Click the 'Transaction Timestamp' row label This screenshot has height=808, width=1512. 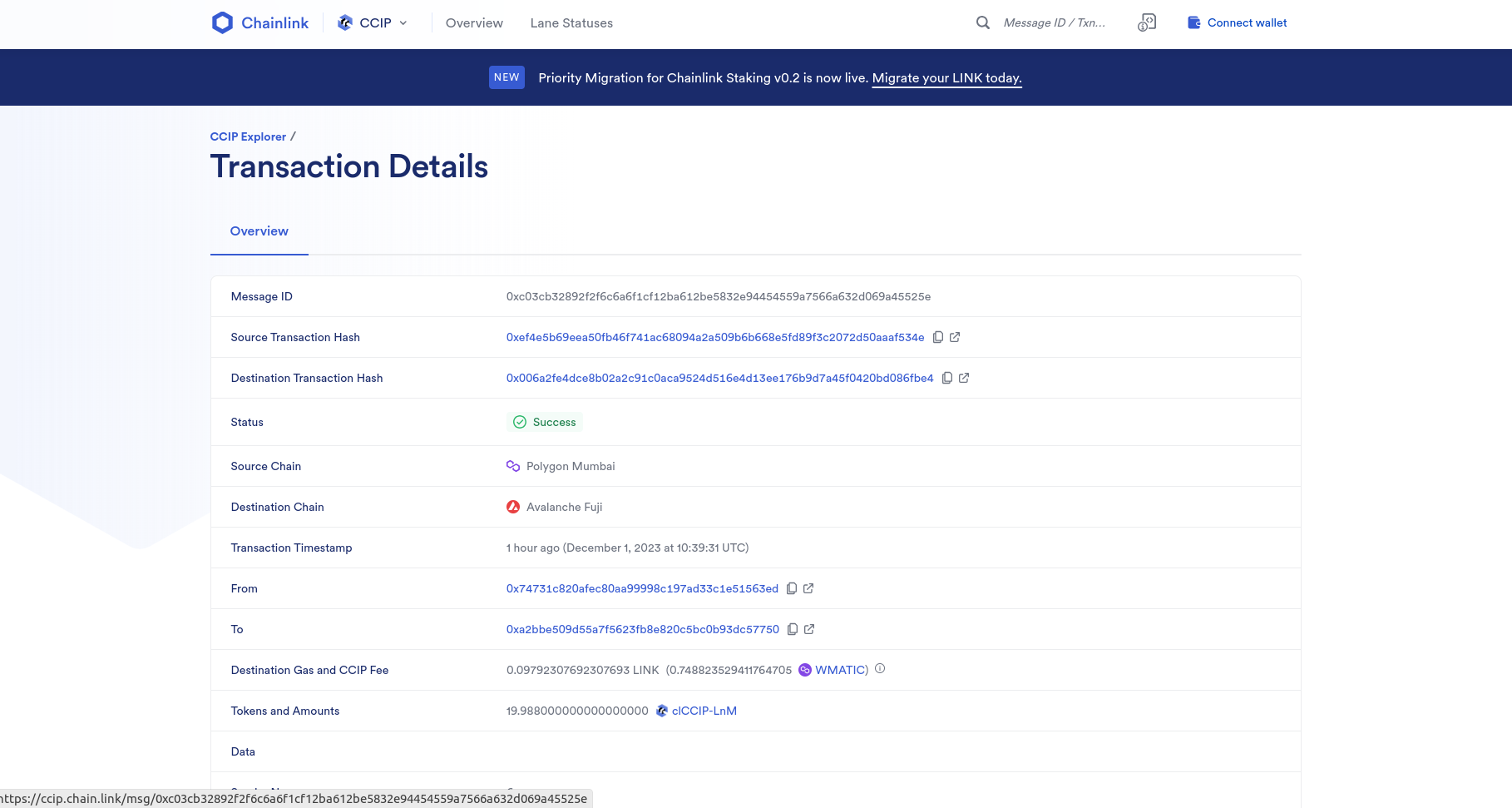(292, 548)
